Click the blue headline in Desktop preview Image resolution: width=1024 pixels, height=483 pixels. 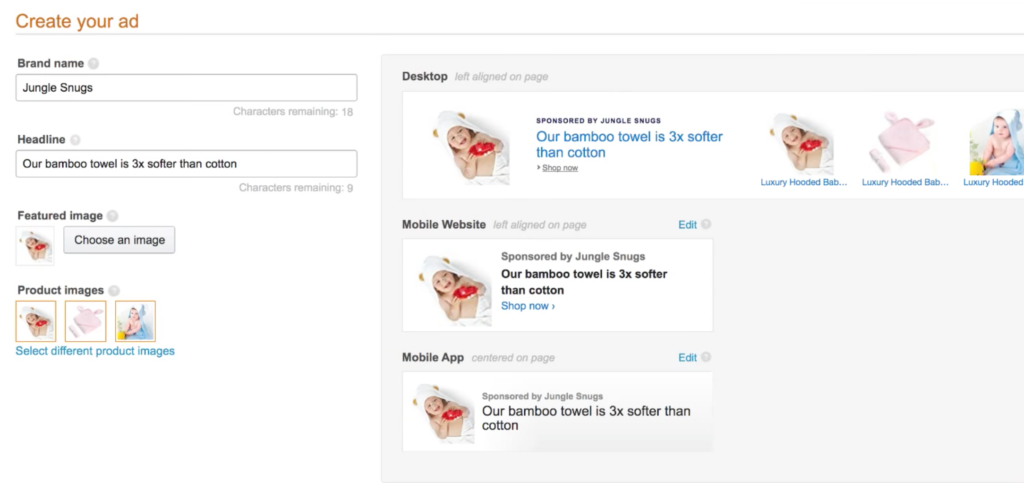[628, 144]
